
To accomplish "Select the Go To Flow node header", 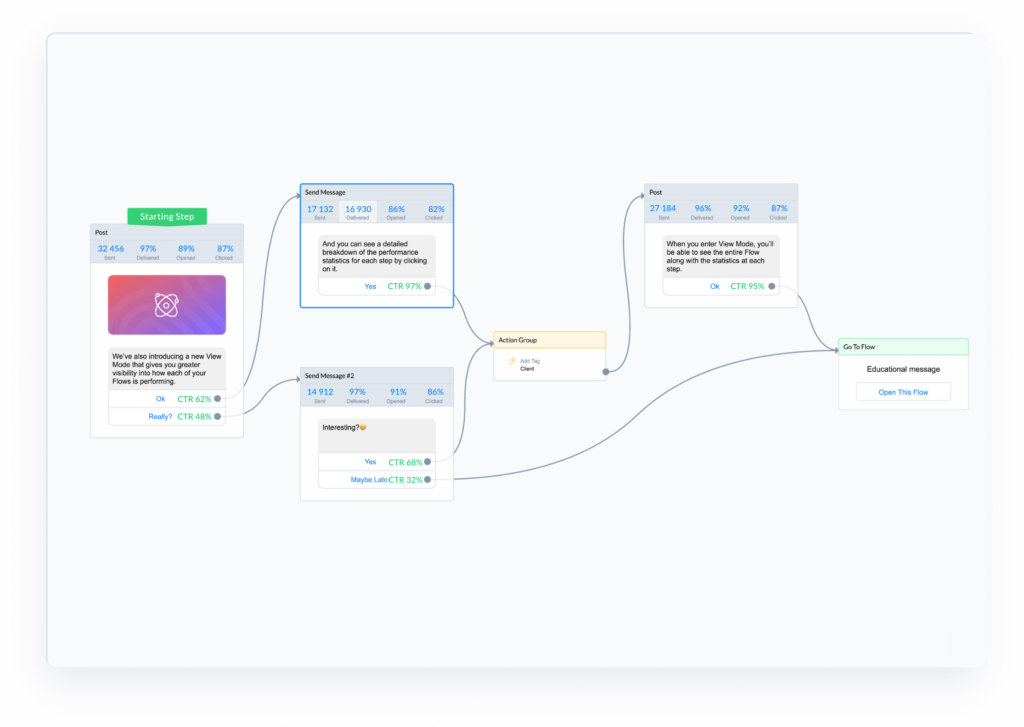I will (858, 346).
